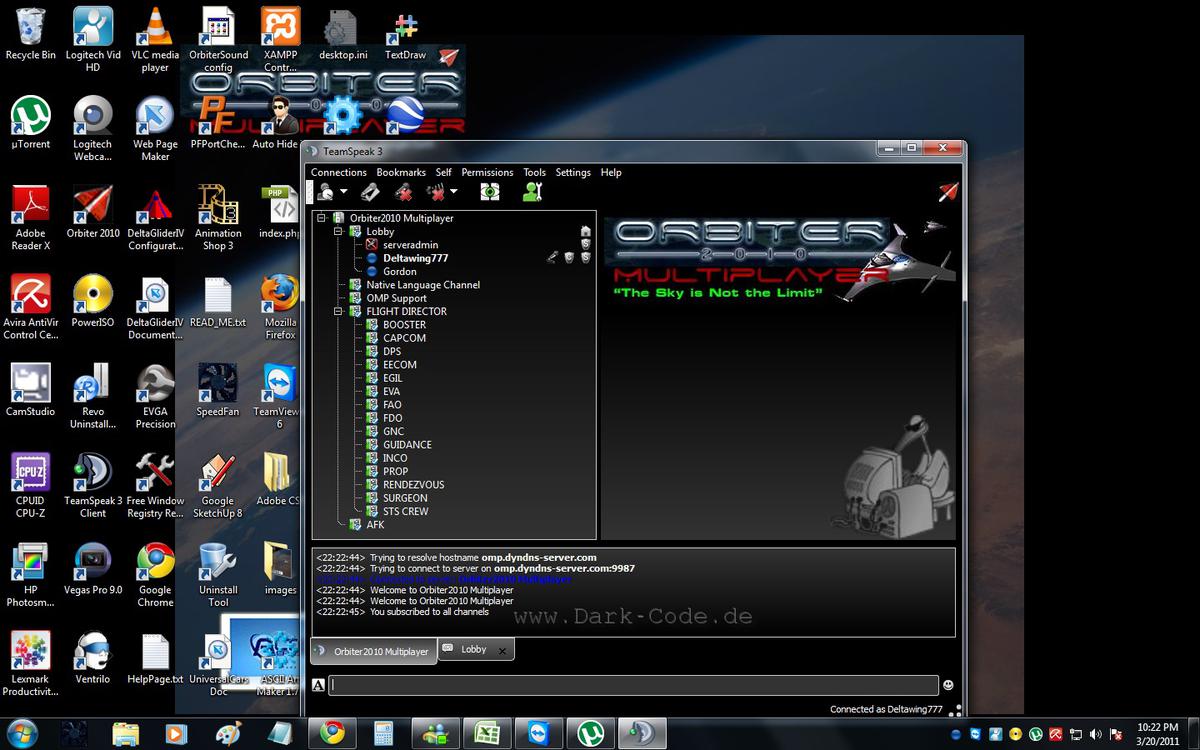Select the RENDEZVOUS channel
Screen dimensions: 1200x750
413,485
